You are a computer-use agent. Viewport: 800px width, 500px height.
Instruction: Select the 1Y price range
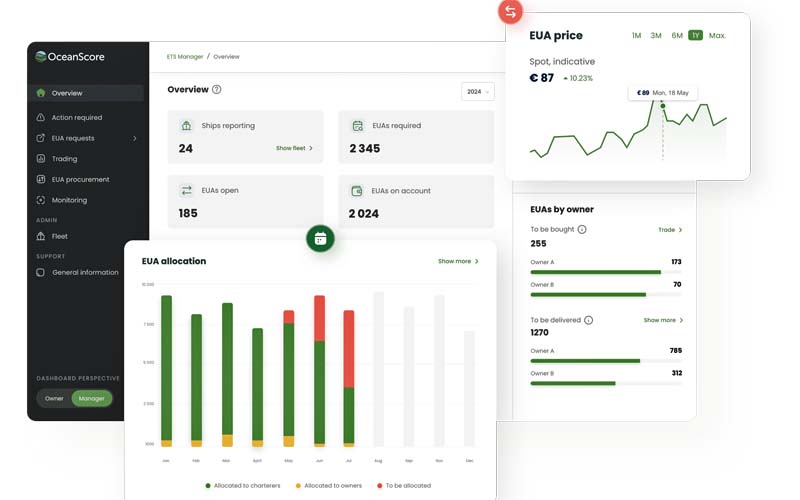pyautogui.click(x=695, y=36)
